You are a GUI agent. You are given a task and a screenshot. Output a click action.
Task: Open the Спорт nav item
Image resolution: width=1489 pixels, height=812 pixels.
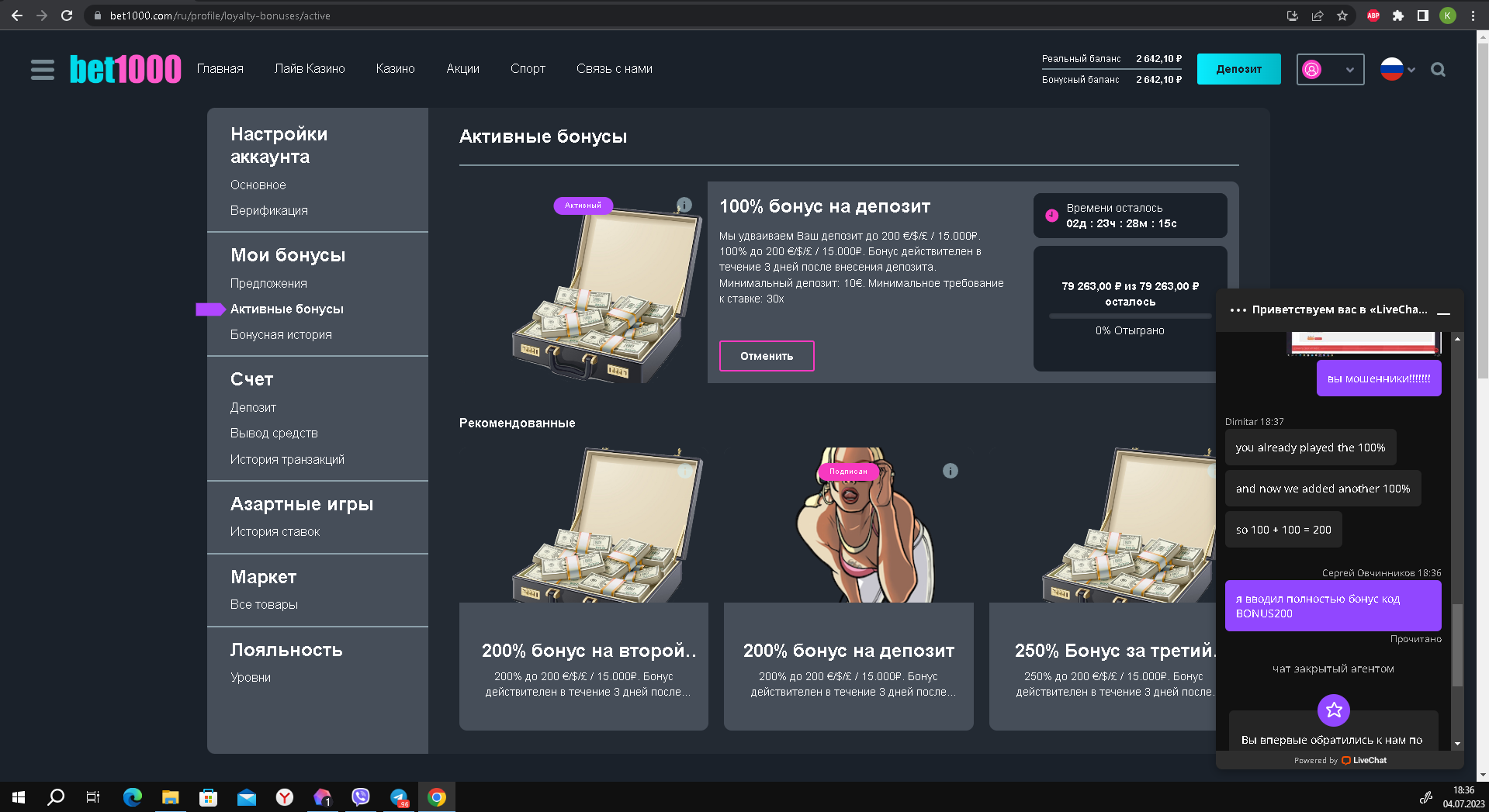pyautogui.click(x=528, y=69)
